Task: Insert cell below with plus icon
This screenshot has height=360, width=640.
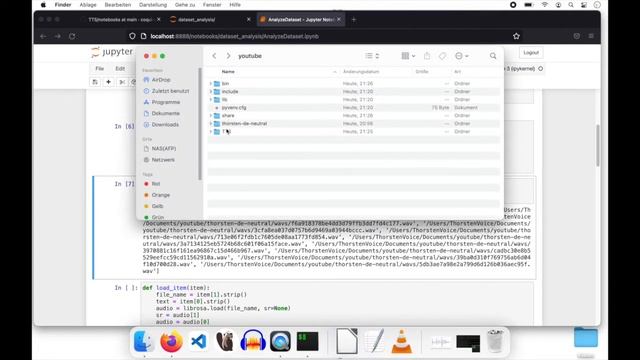Action: click(109, 82)
